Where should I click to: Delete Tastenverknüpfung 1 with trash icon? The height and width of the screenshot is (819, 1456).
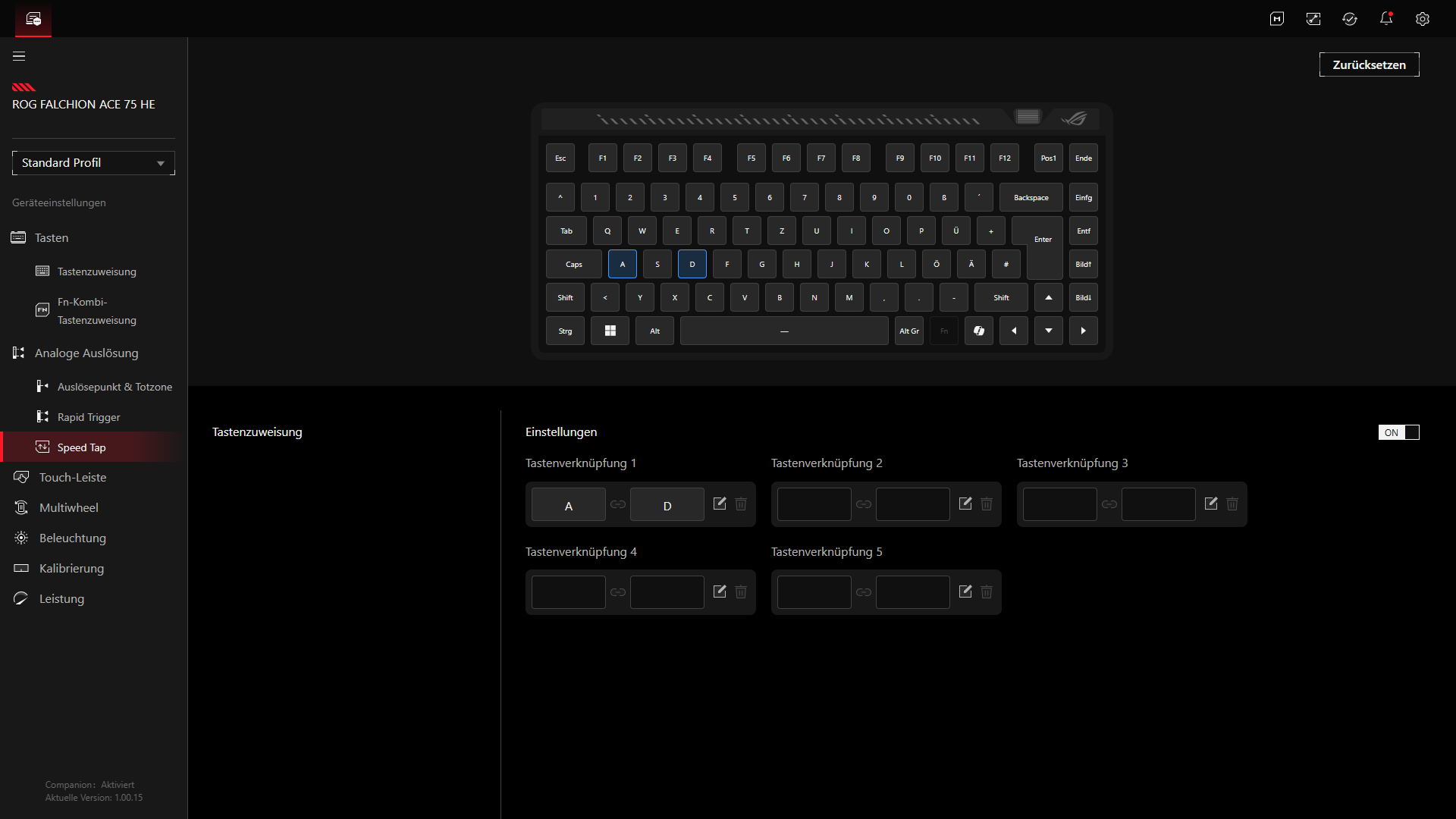(741, 504)
